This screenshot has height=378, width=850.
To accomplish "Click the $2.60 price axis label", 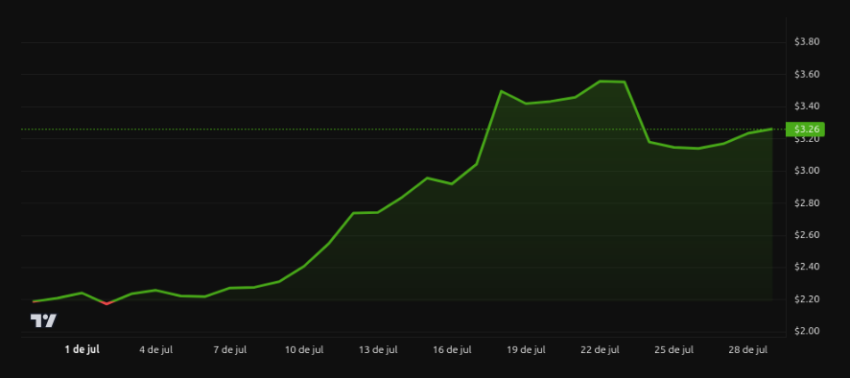I will coord(807,235).
